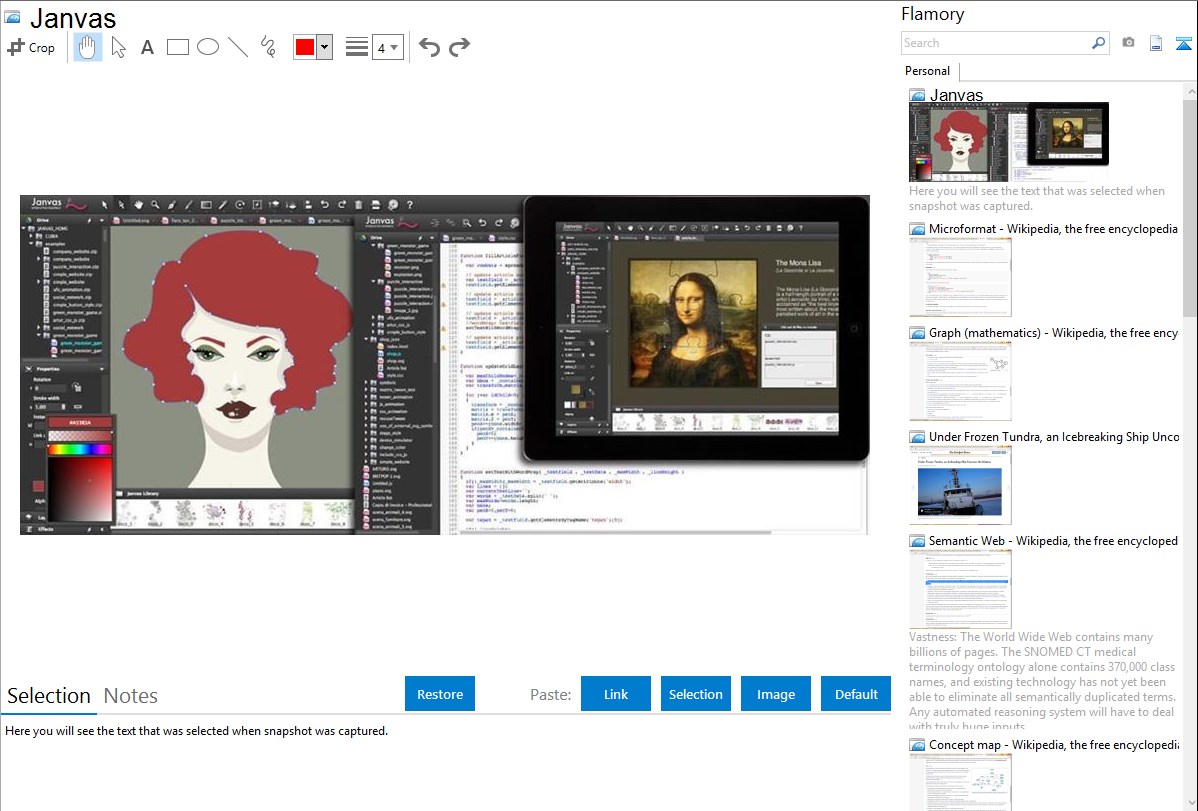Click the Paste Selection button
The width and height of the screenshot is (1198, 811).
tap(695, 694)
